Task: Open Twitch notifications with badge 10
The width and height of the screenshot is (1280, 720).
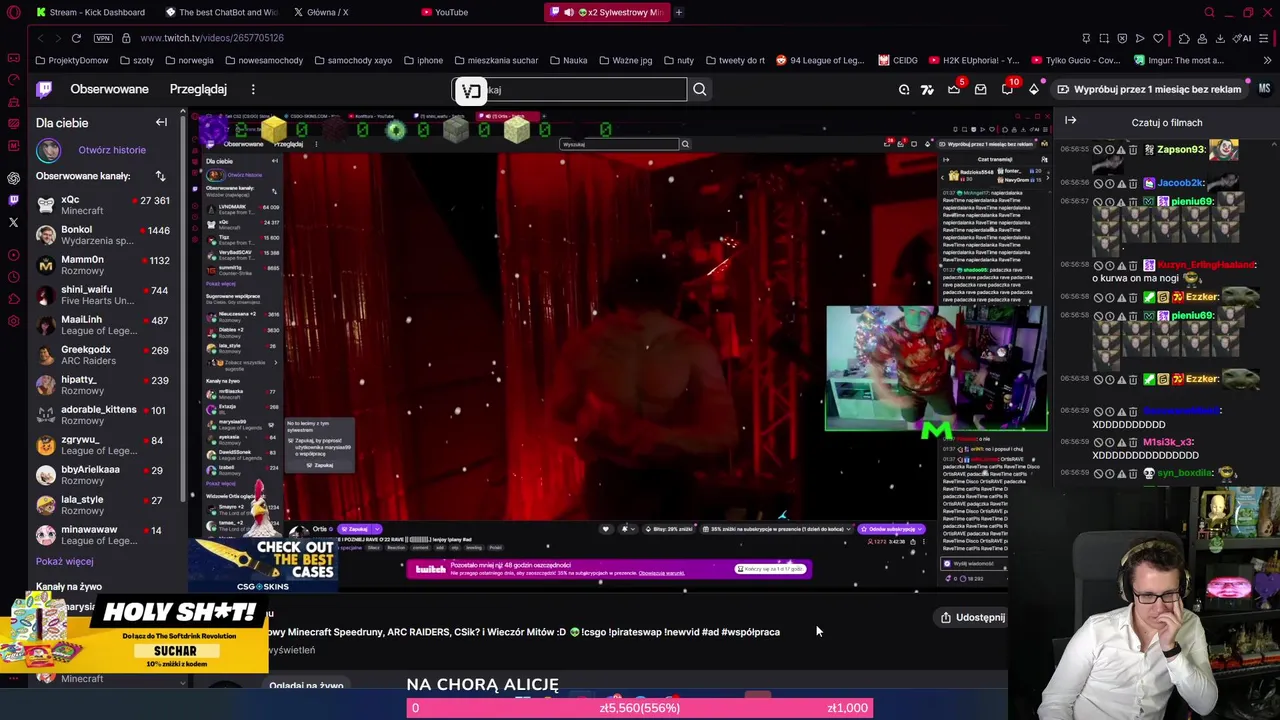Action: coord(1008,89)
